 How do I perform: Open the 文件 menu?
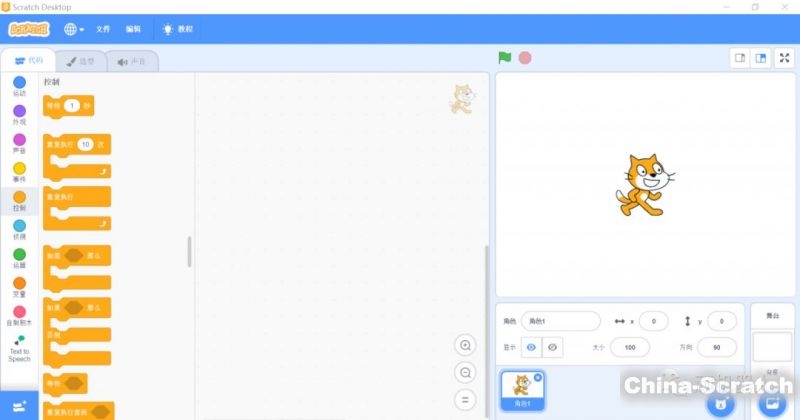103,29
